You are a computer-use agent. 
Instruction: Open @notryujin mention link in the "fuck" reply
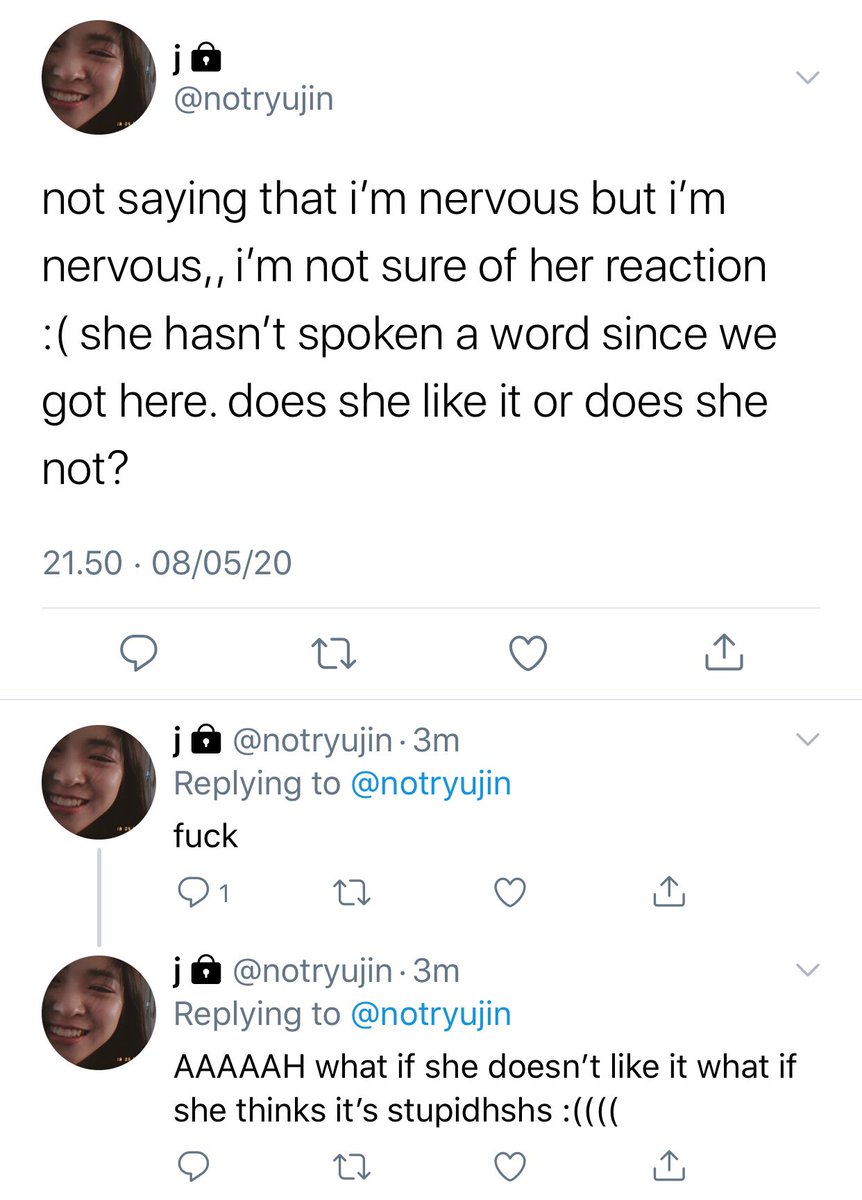430,784
